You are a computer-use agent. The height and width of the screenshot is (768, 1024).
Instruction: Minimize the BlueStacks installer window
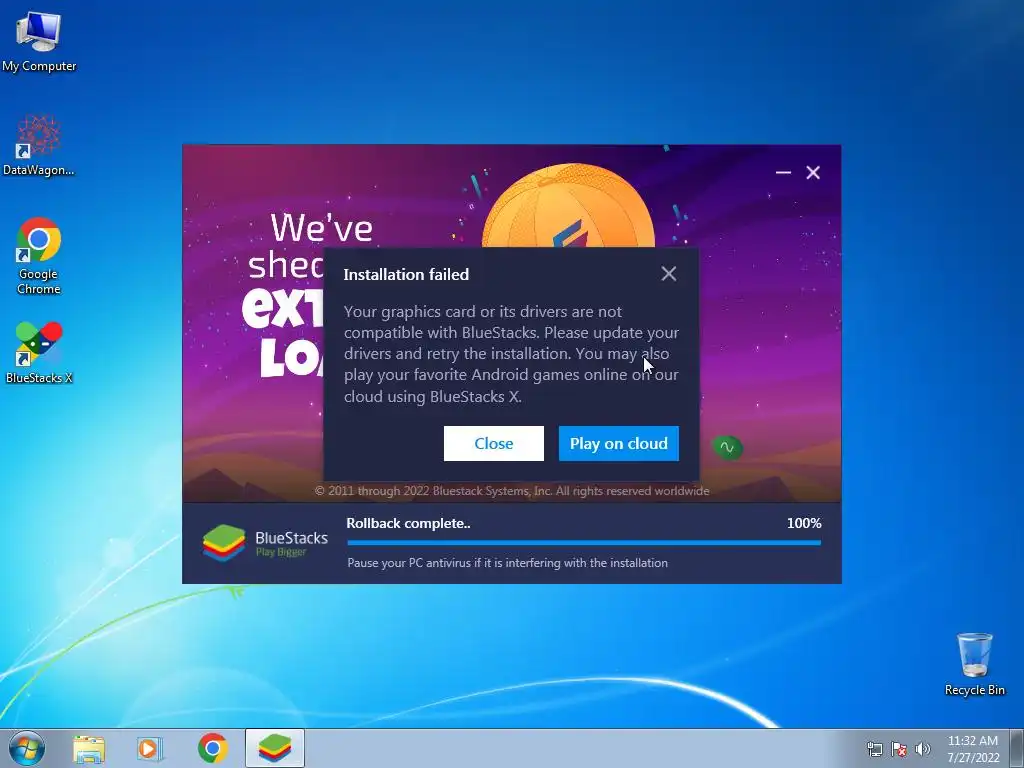(783, 172)
